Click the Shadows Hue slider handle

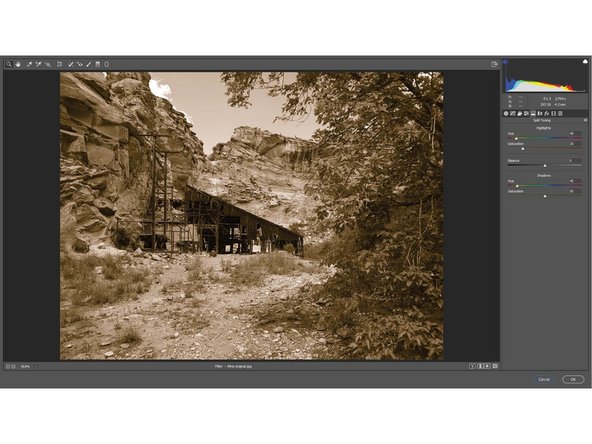pos(517,186)
